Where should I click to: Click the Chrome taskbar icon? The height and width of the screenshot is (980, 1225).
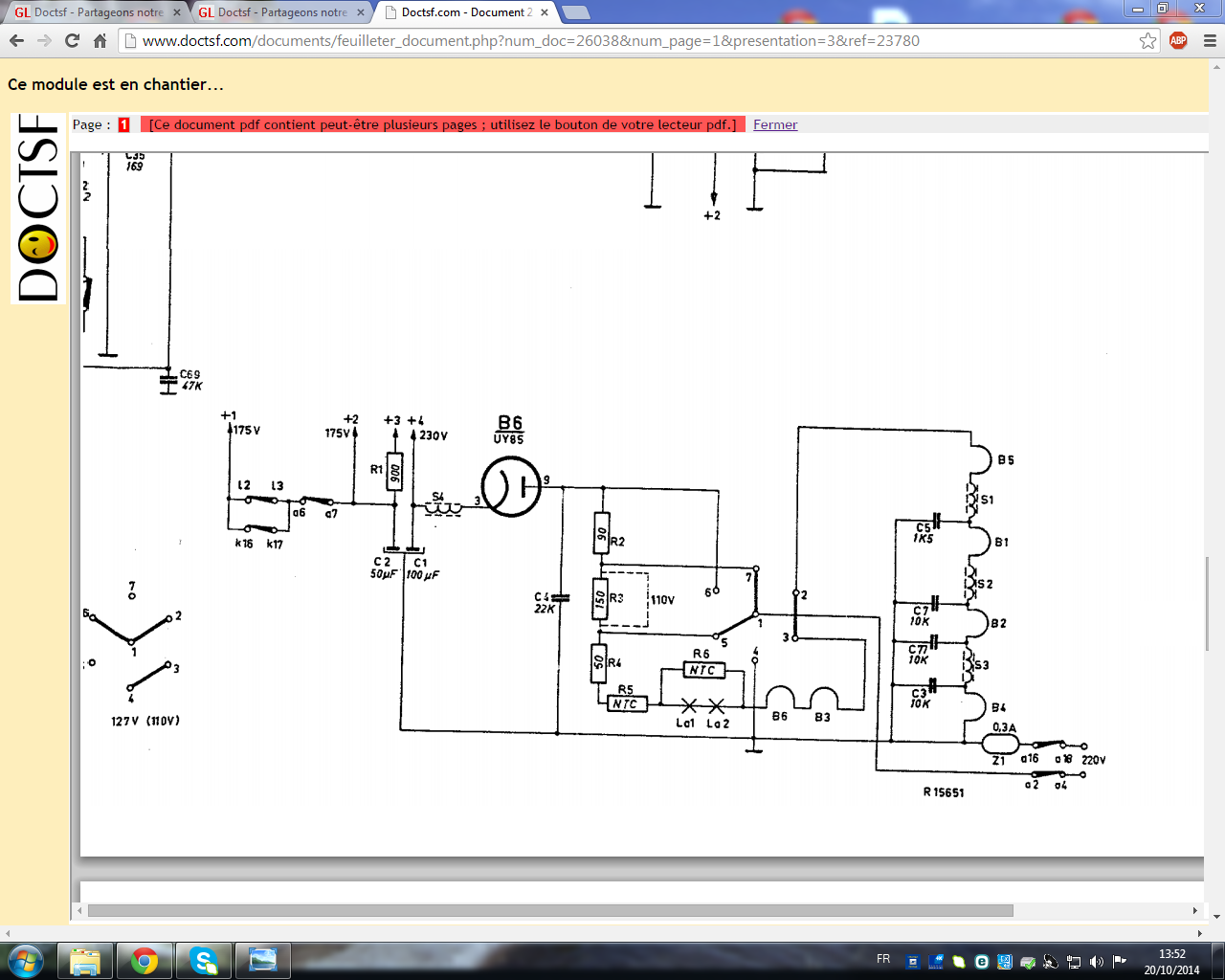(x=145, y=960)
